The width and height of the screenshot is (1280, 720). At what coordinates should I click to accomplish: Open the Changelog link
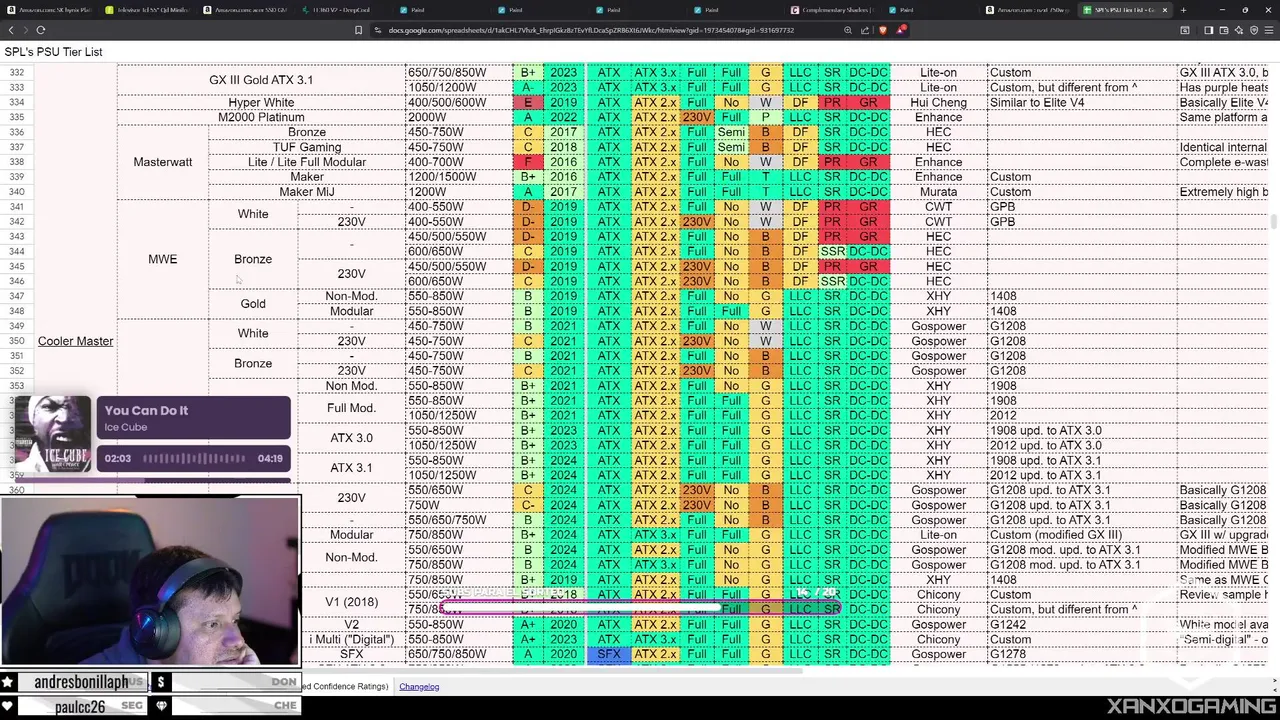(x=419, y=686)
